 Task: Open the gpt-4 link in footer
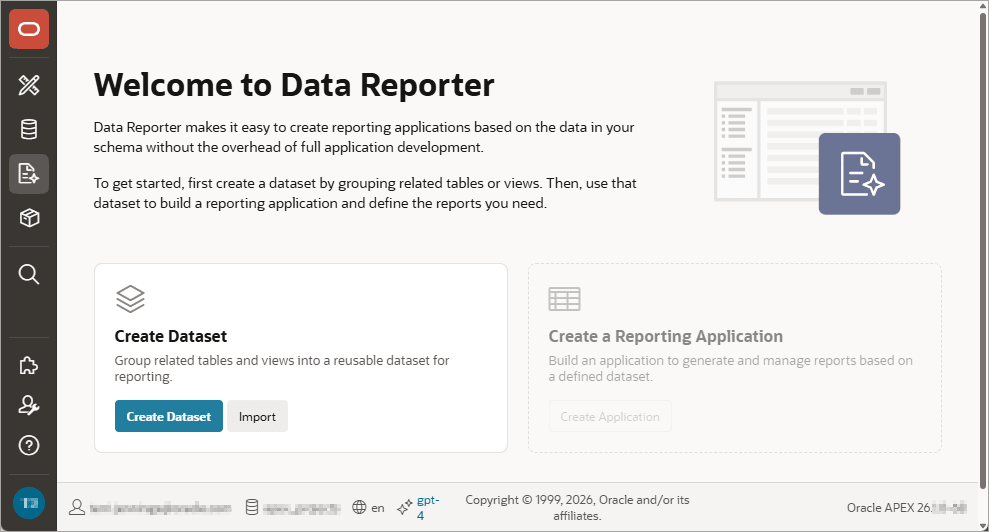[x=428, y=507]
